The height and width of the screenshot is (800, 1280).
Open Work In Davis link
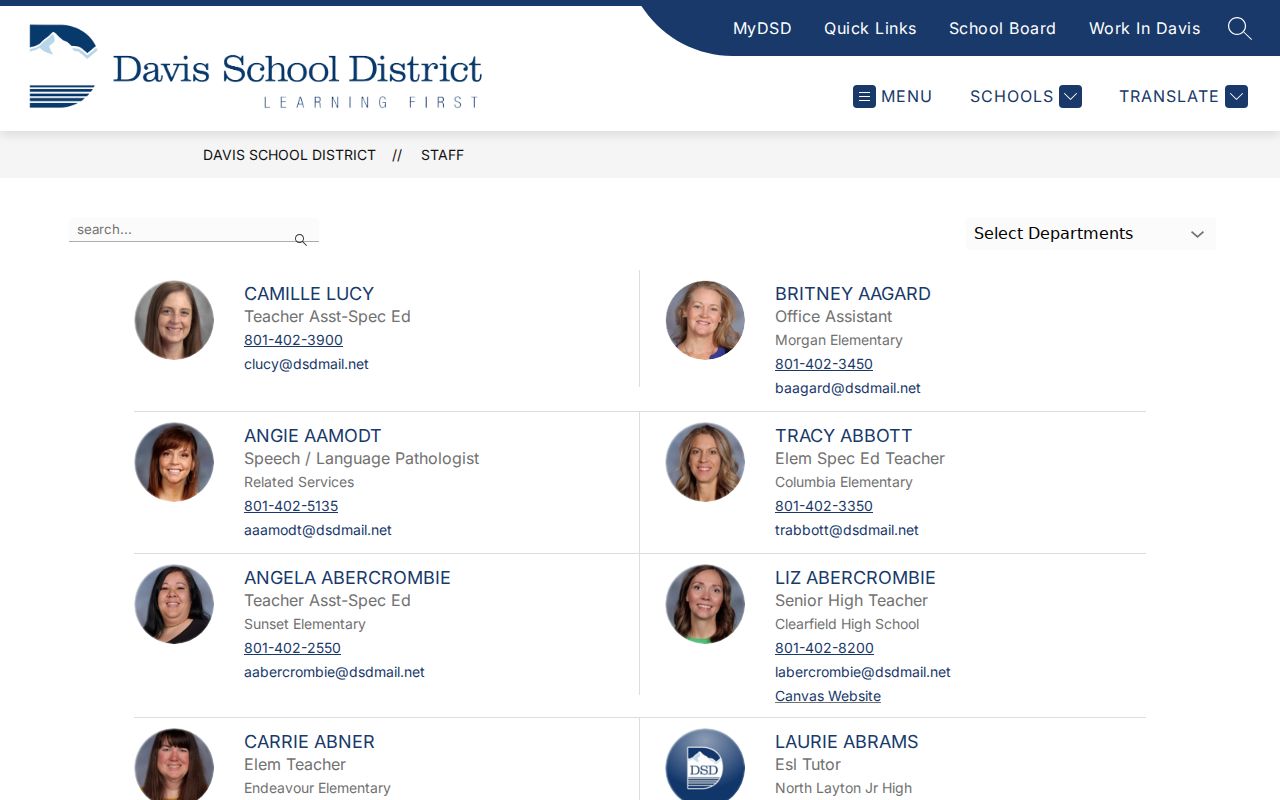tap(1144, 28)
